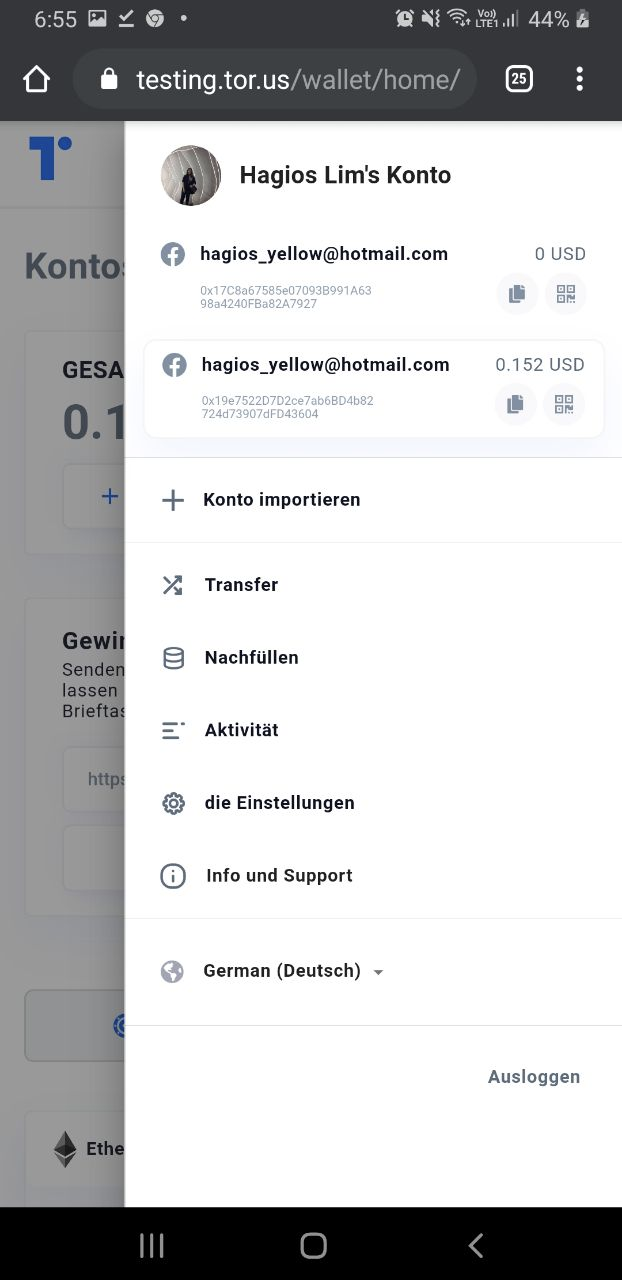
Task: Tap the Hagios Lim profile picture
Action: (x=191, y=176)
